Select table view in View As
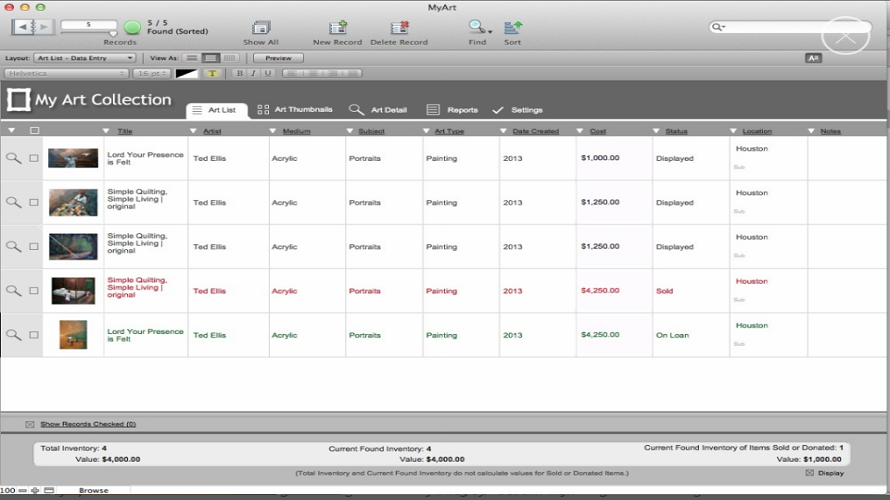This screenshot has width=890, height=500. point(229,58)
